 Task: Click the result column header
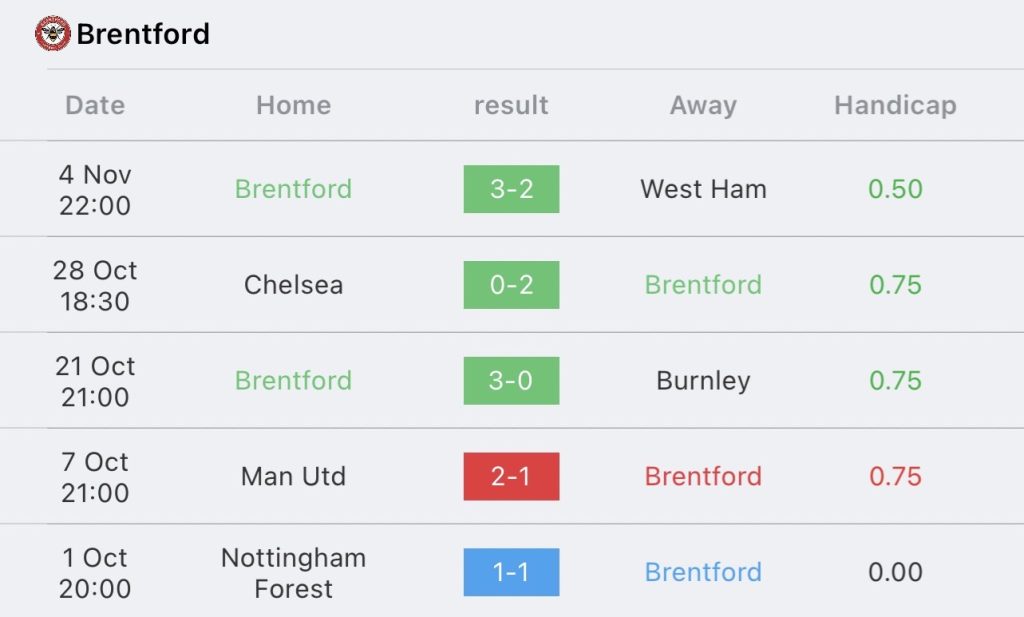click(511, 105)
